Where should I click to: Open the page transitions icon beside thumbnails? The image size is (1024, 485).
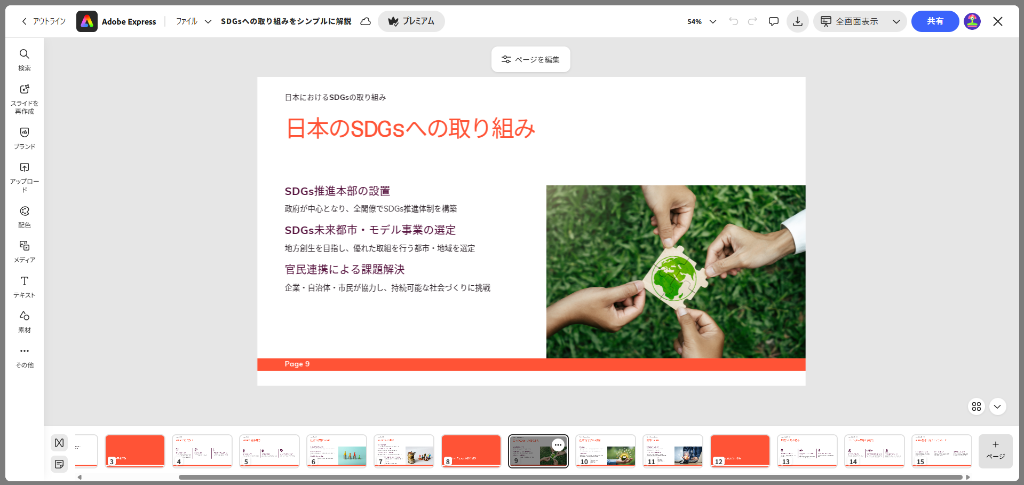(59, 443)
